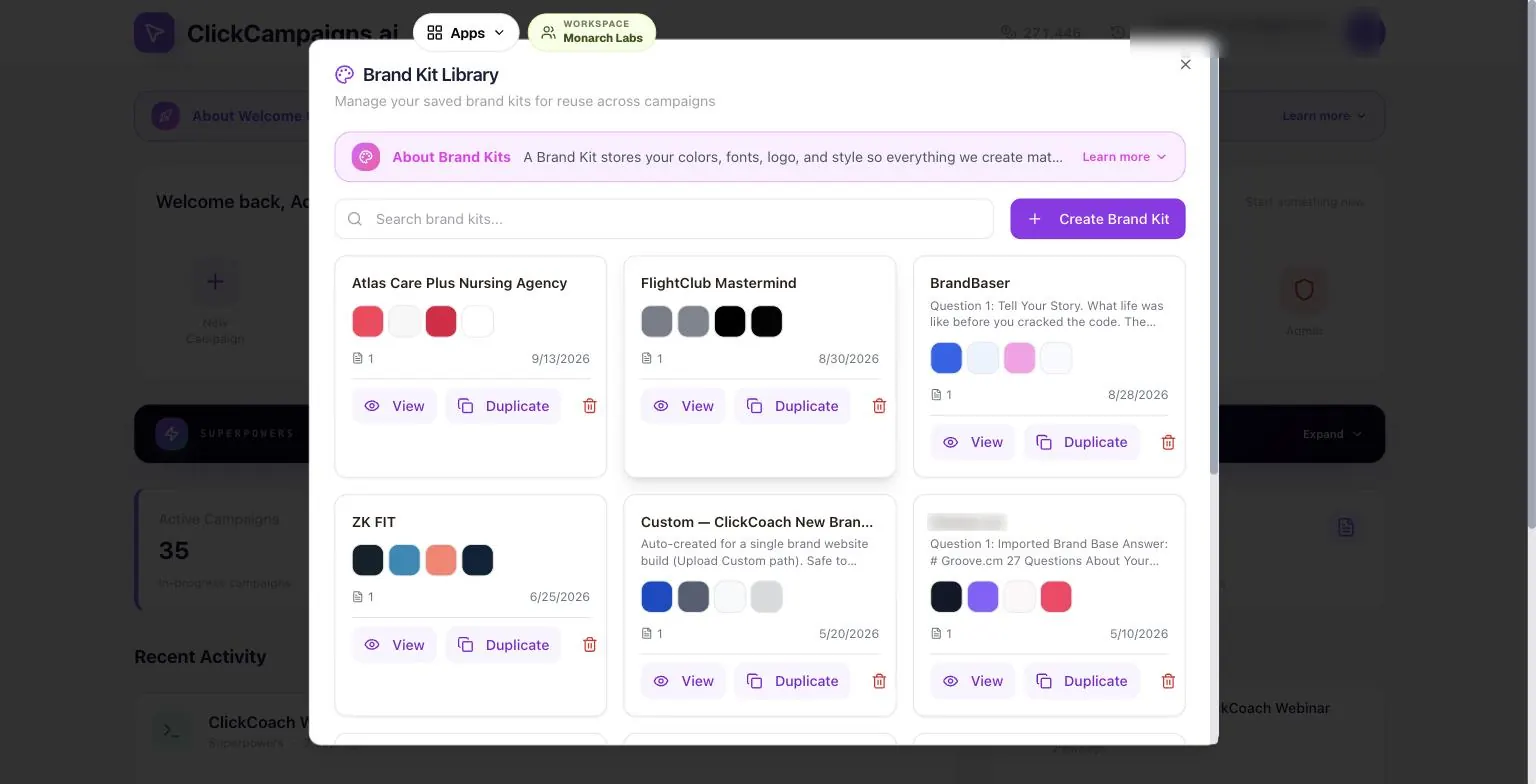Image resolution: width=1536 pixels, height=784 pixels.
Task: Click the Superpowers lightning icon in background
Action: point(172,434)
